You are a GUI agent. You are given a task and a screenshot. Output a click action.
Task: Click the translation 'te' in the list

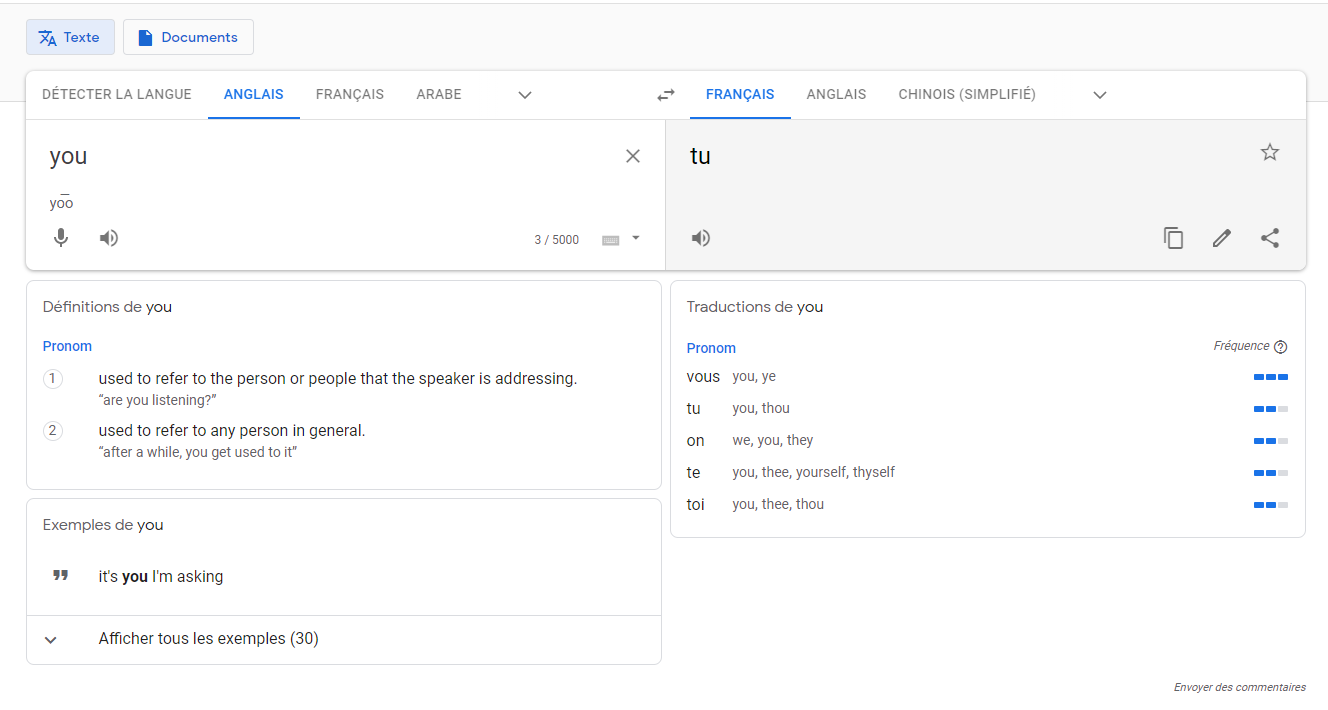(694, 472)
